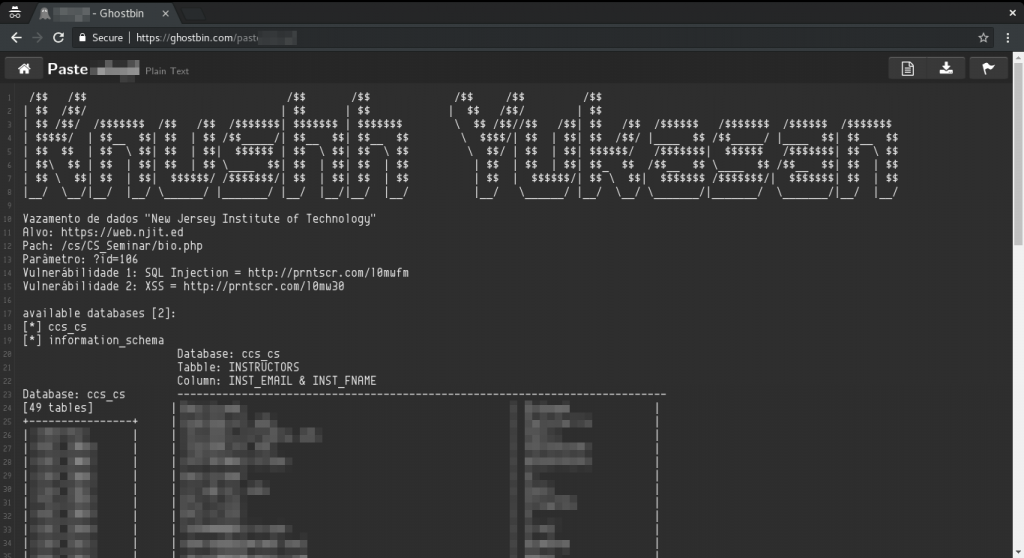The width and height of the screenshot is (1024, 558).
Task: Click the line "Pach: /cs/CS_Seminar/bio.php"
Action: [x=112, y=246]
